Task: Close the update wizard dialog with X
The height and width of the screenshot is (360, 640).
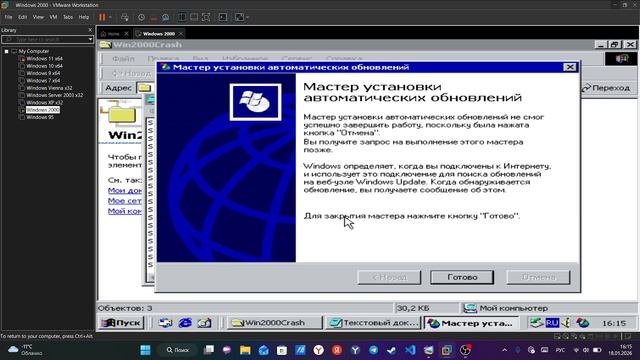Action: (570, 67)
